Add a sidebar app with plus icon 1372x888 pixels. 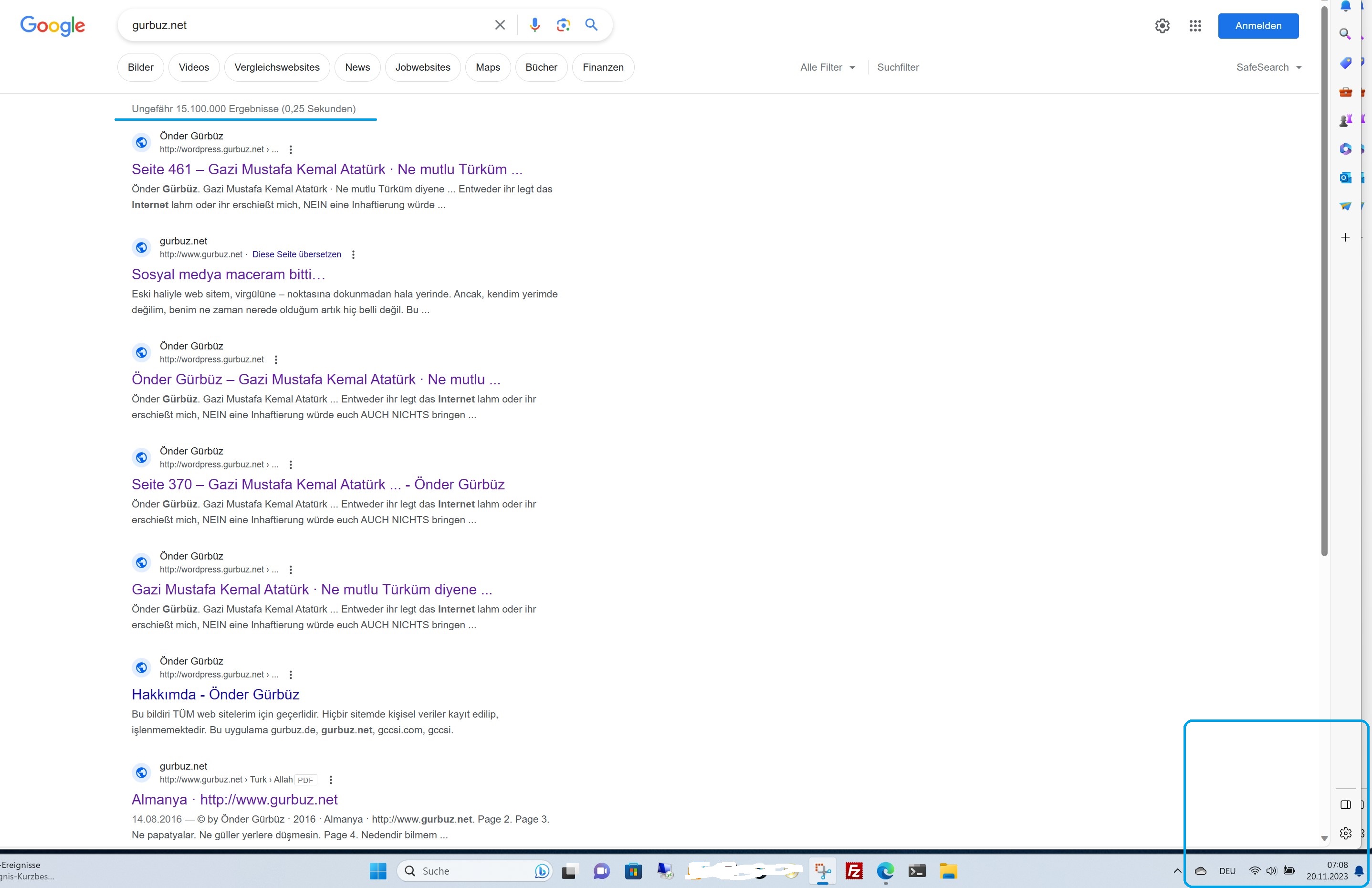click(x=1345, y=237)
